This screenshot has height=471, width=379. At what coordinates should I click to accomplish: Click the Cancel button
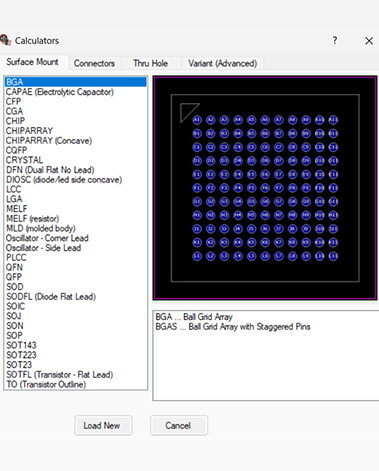(179, 425)
